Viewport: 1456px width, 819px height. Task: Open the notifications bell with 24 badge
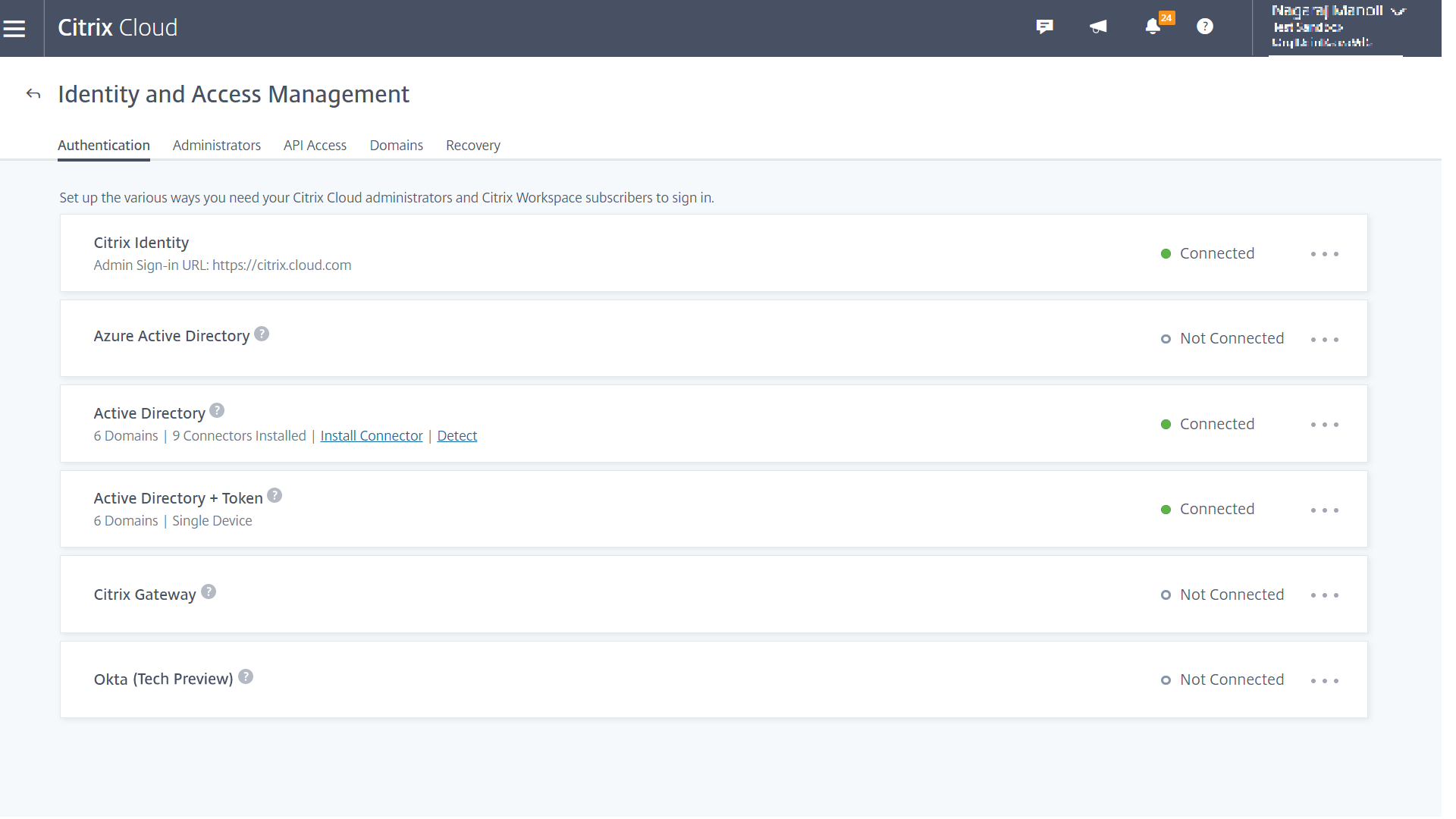pos(1153,27)
